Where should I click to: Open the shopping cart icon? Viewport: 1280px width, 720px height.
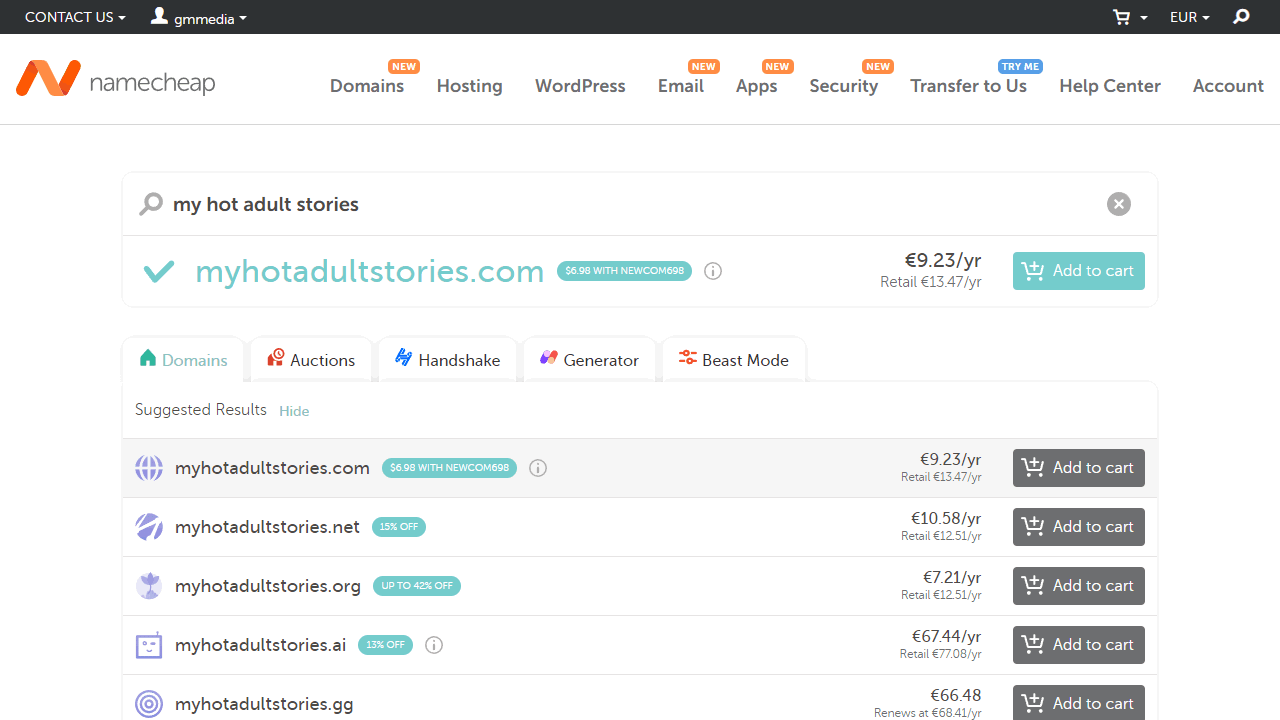1122,17
